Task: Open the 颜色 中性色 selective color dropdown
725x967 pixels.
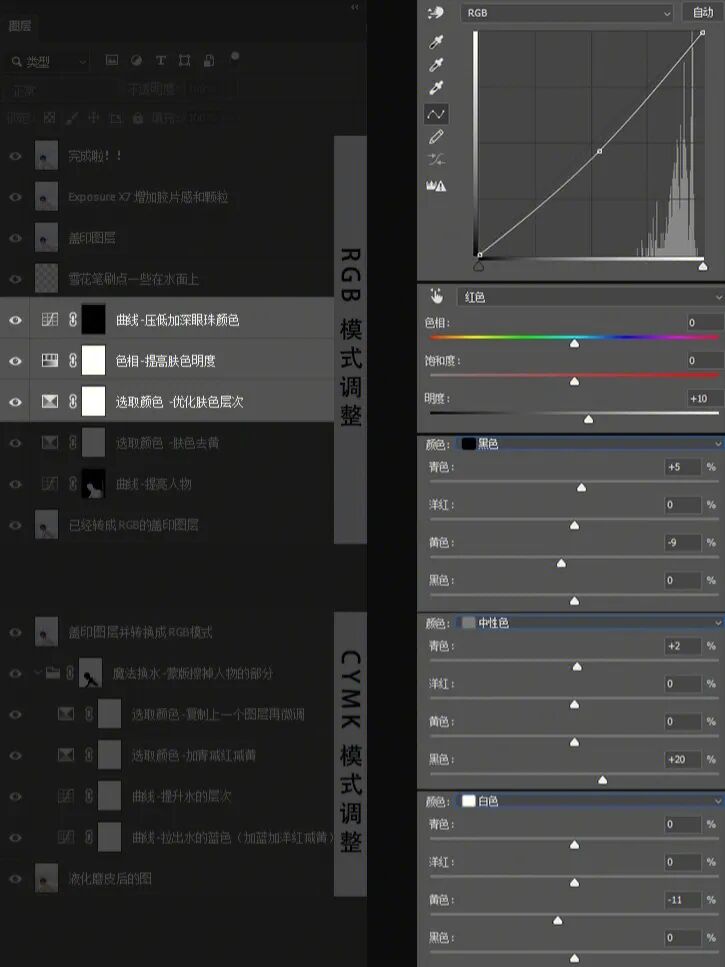Action: 591,623
